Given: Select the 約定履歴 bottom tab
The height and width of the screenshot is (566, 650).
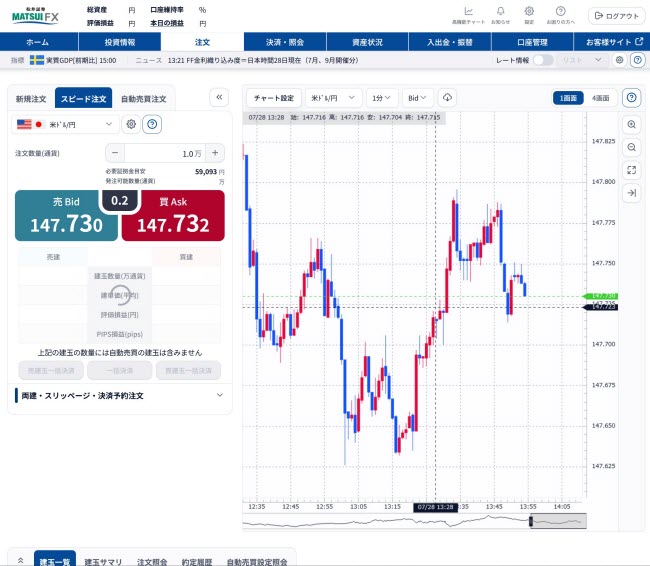Looking at the screenshot, I should [197, 561].
